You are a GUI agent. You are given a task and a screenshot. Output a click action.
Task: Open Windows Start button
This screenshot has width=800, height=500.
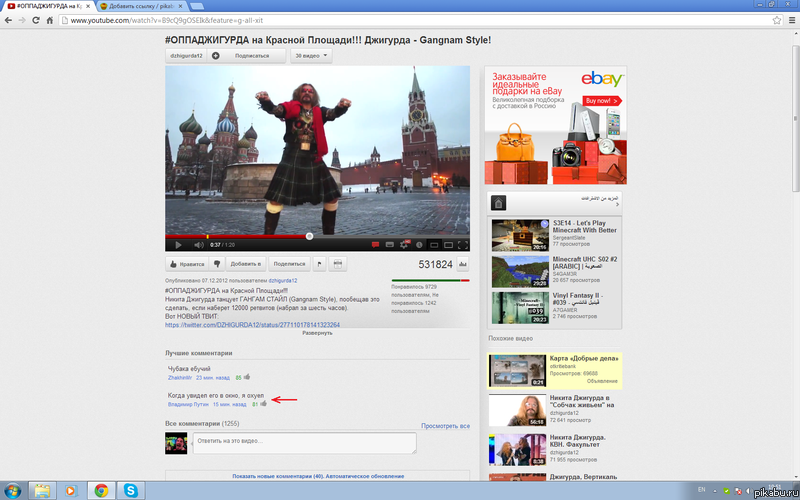(11, 491)
